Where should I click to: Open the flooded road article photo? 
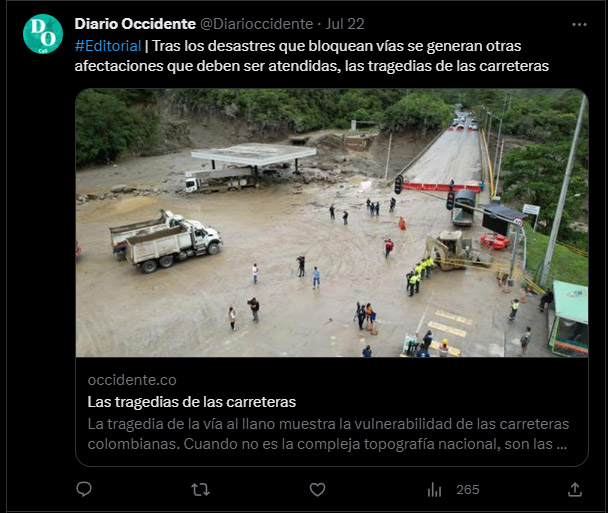332,223
